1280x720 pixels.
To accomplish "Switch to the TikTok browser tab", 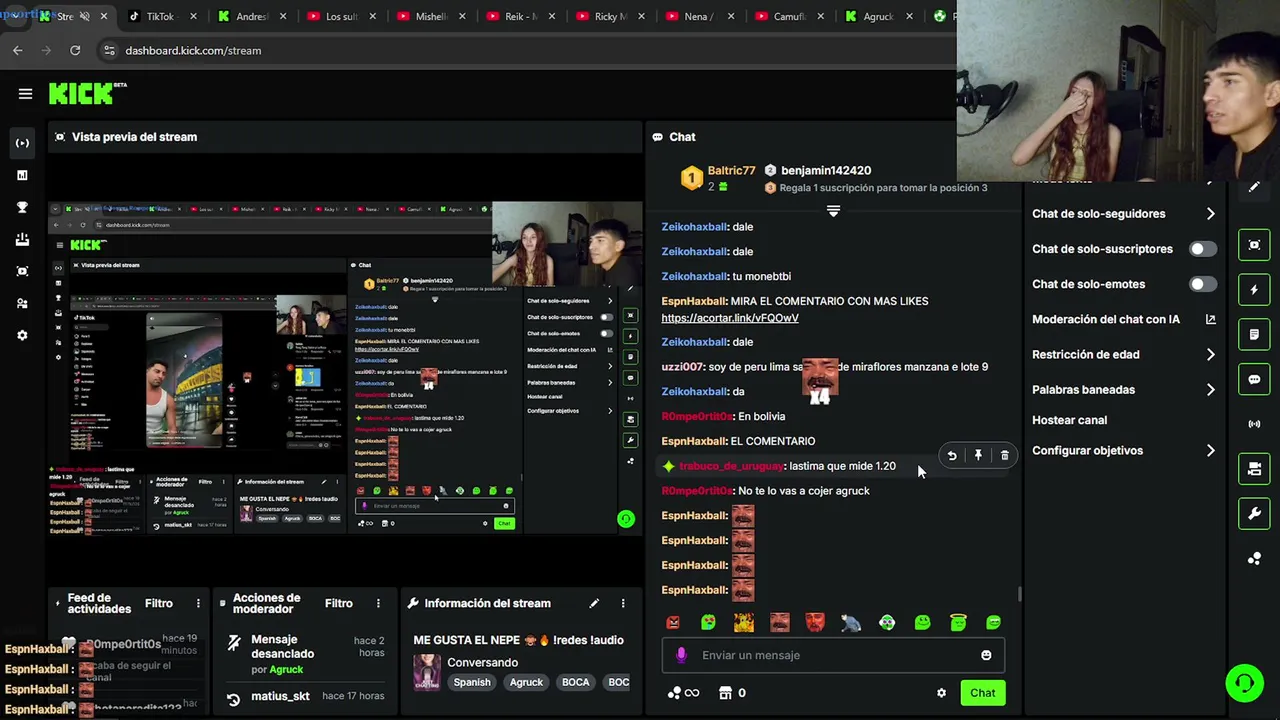I will 163,16.
